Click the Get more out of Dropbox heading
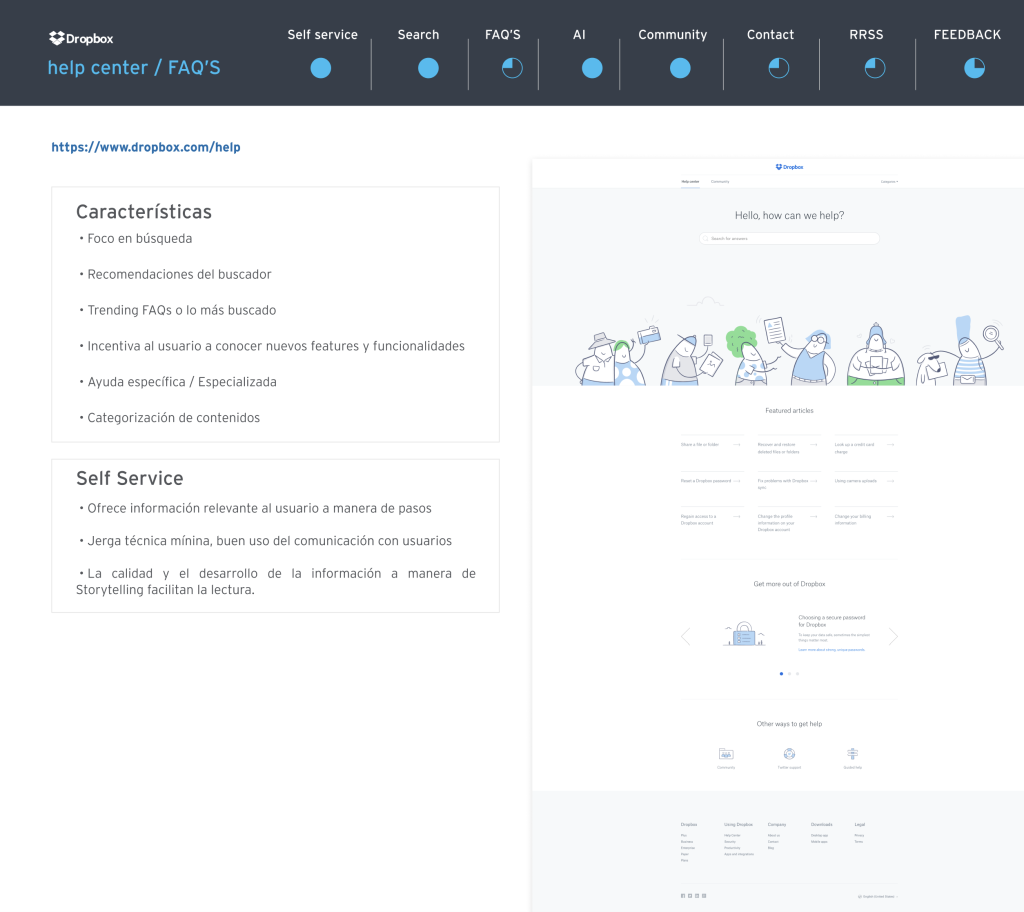The image size is (1024, 912). (x=790, y=584)
